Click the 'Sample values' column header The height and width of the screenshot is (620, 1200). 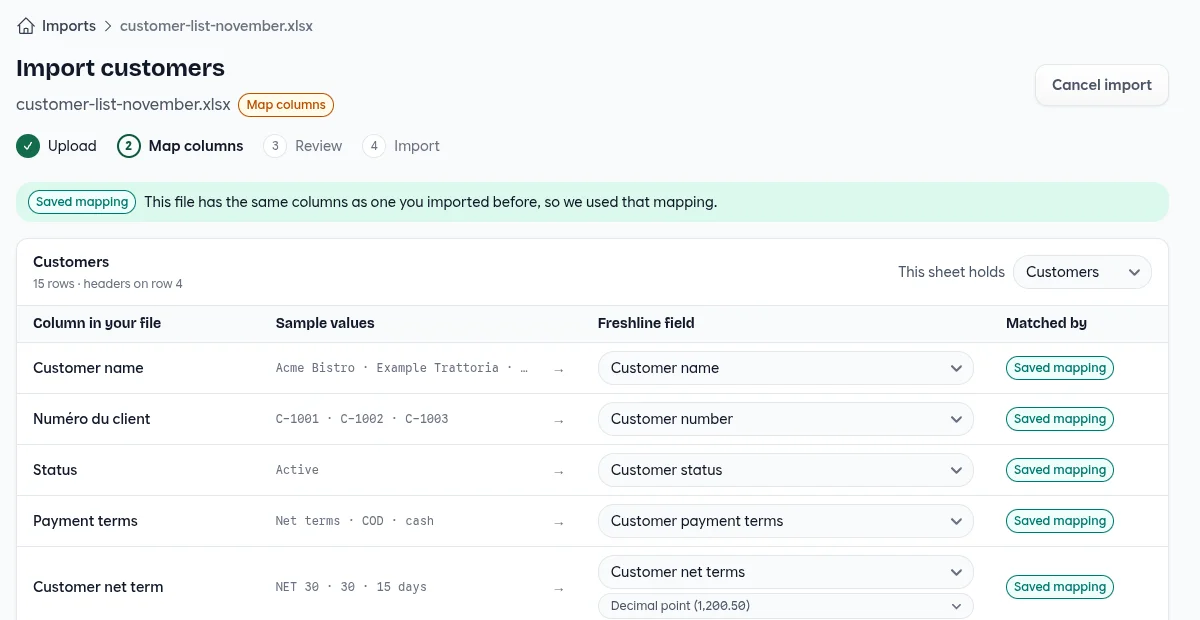coord(325,323)
